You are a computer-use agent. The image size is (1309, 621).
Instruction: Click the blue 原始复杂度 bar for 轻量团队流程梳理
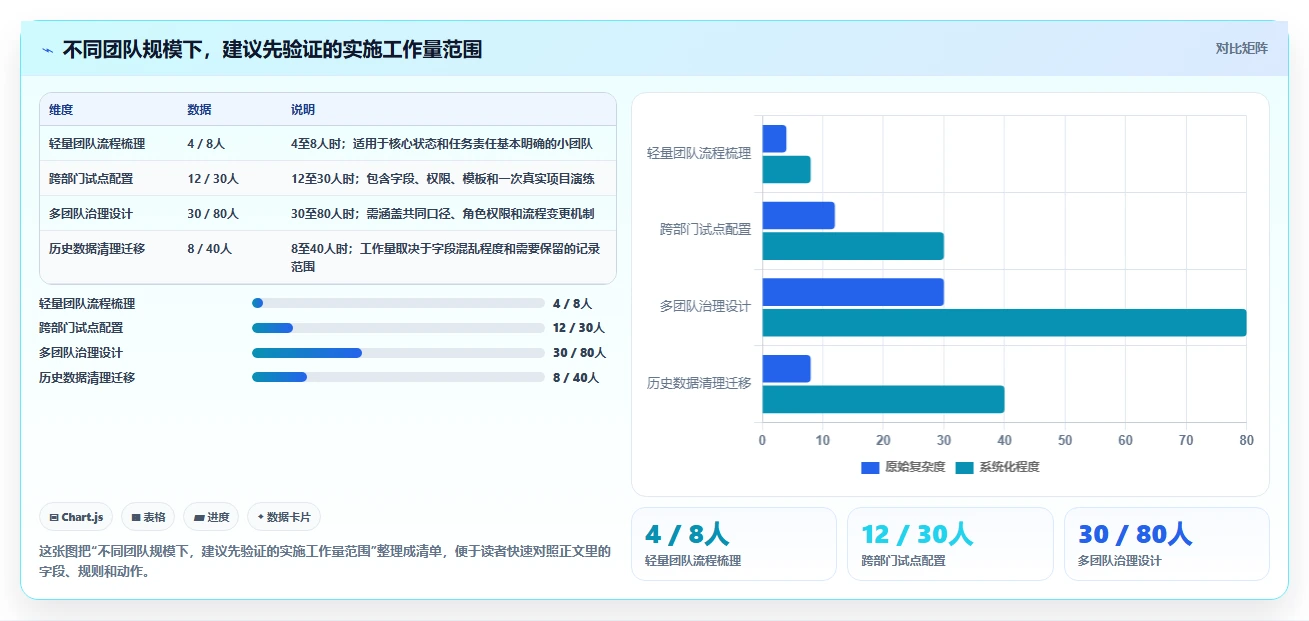click(774, 139)
